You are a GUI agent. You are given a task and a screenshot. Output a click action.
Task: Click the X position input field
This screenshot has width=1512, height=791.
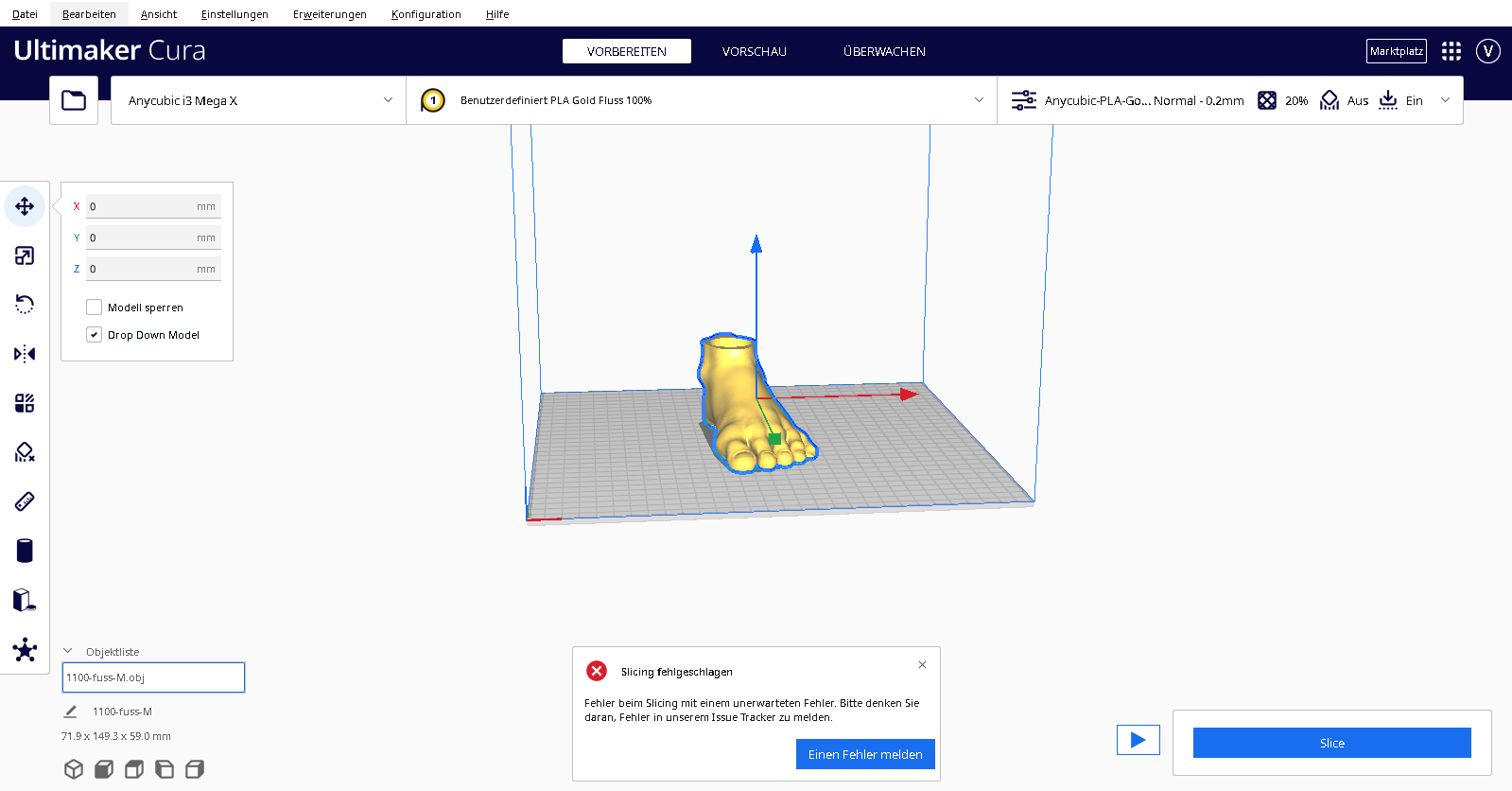pos(153,206)
